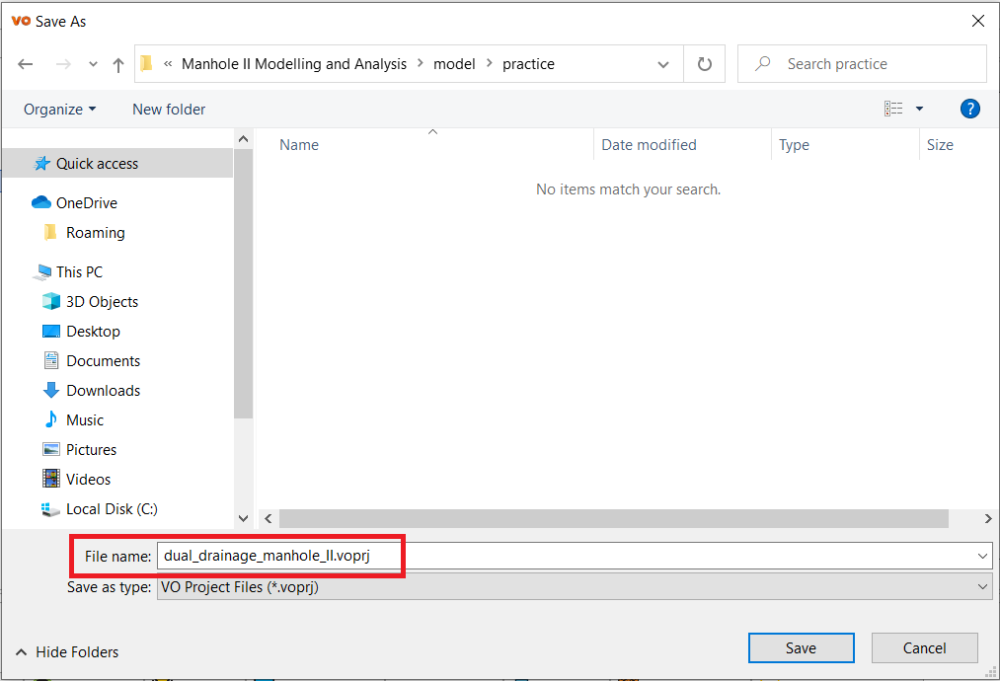
Task: Click the Cancel button
Action: click(924, 648)
